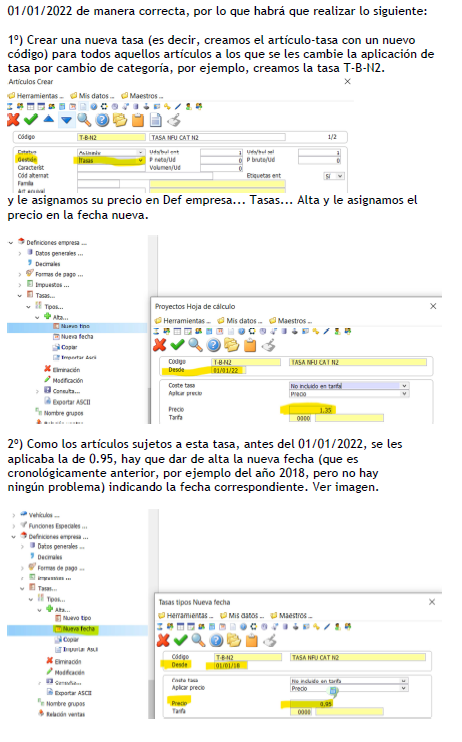The height and width of the screenshot is (742, 462).
Task: Click Precio field showing 0,95
Action: click(x=311, y=704)
